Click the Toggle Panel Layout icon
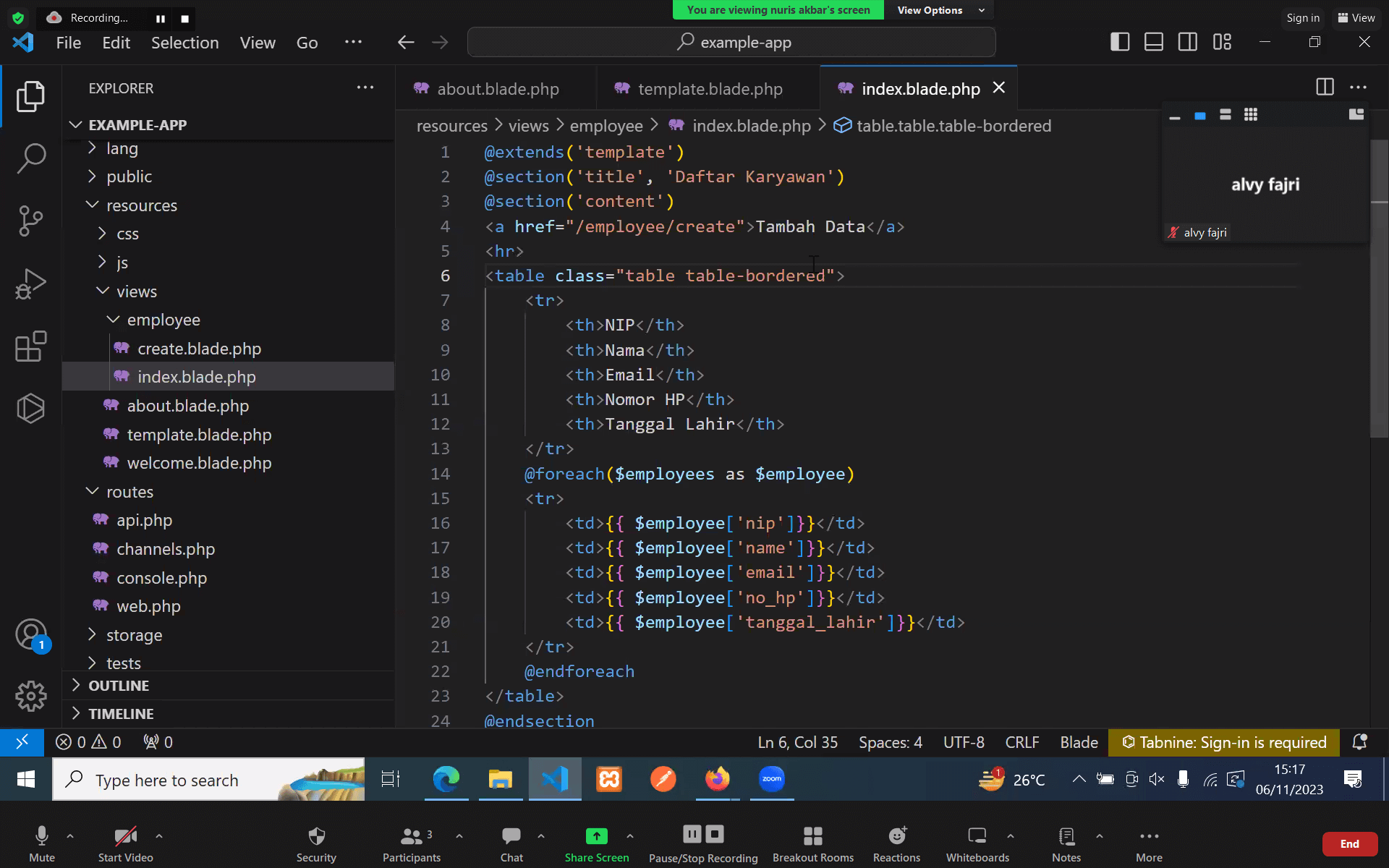The width and height of the screenshot is (1389, 868). point(1154,42)
